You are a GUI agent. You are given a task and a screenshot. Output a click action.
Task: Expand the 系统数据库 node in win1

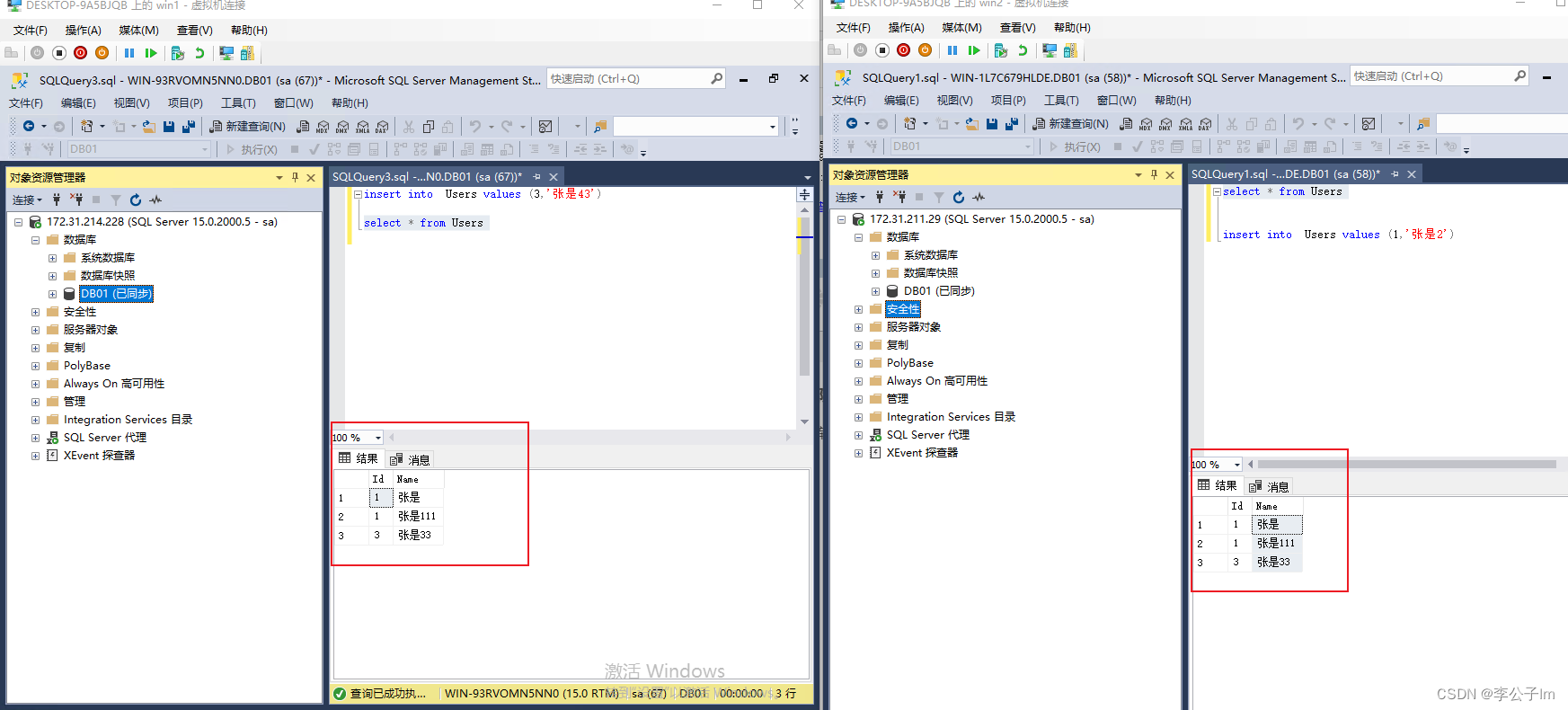click(x=52, y=258)
